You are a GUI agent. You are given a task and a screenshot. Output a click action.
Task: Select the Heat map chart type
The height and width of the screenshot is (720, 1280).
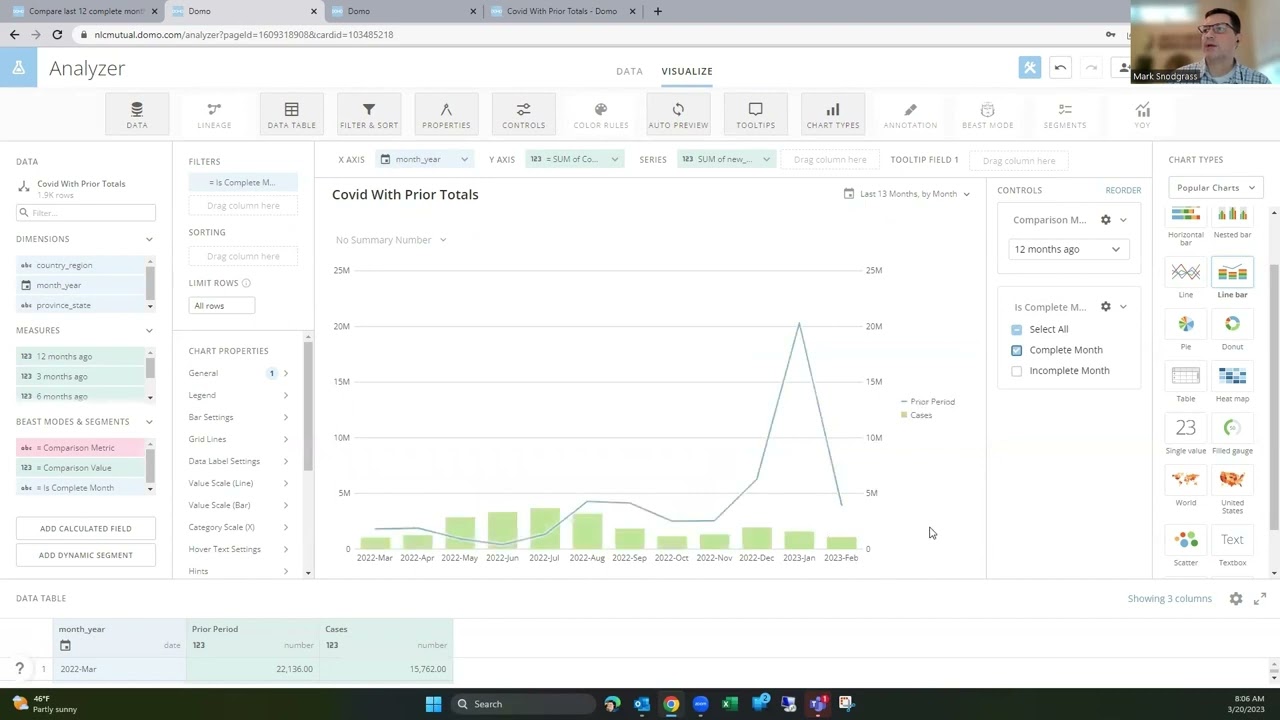(1232, 383)
